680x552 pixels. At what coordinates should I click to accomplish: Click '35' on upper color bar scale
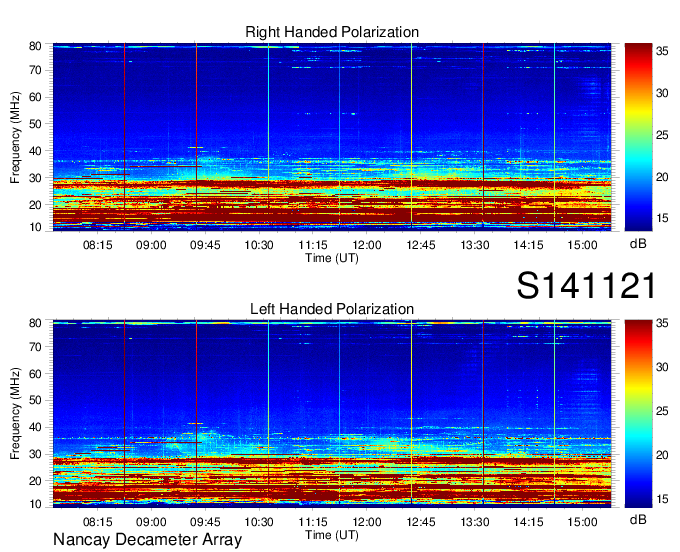click(662, 51)
